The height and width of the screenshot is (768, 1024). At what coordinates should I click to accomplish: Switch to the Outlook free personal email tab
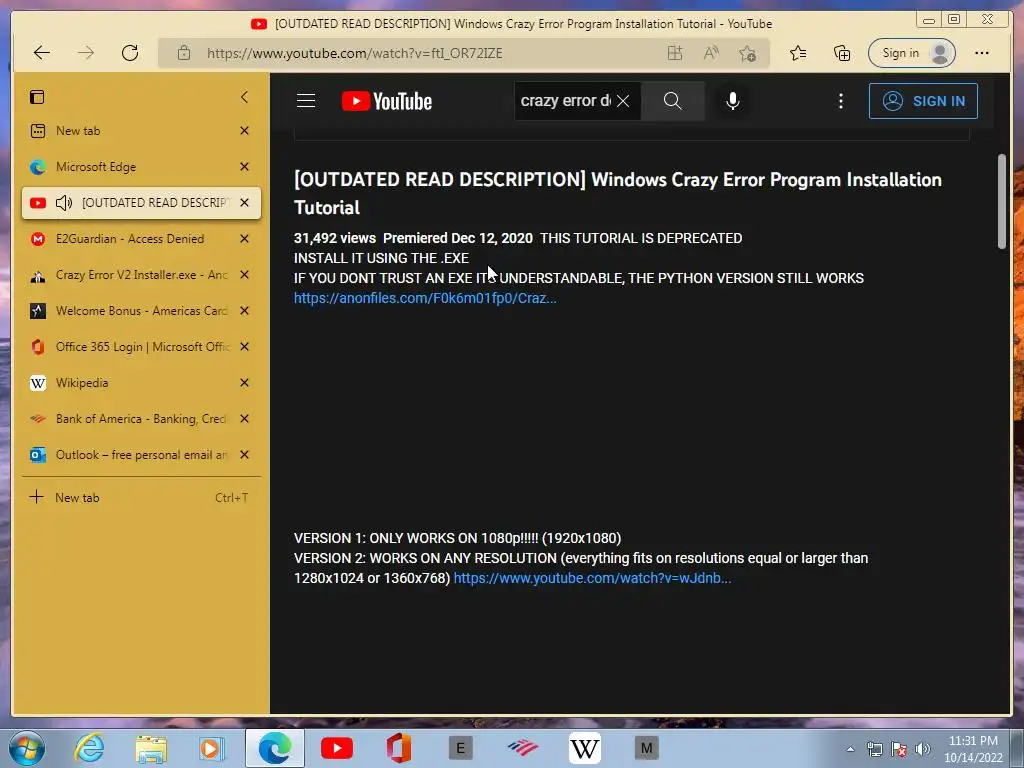coord(141,455)
